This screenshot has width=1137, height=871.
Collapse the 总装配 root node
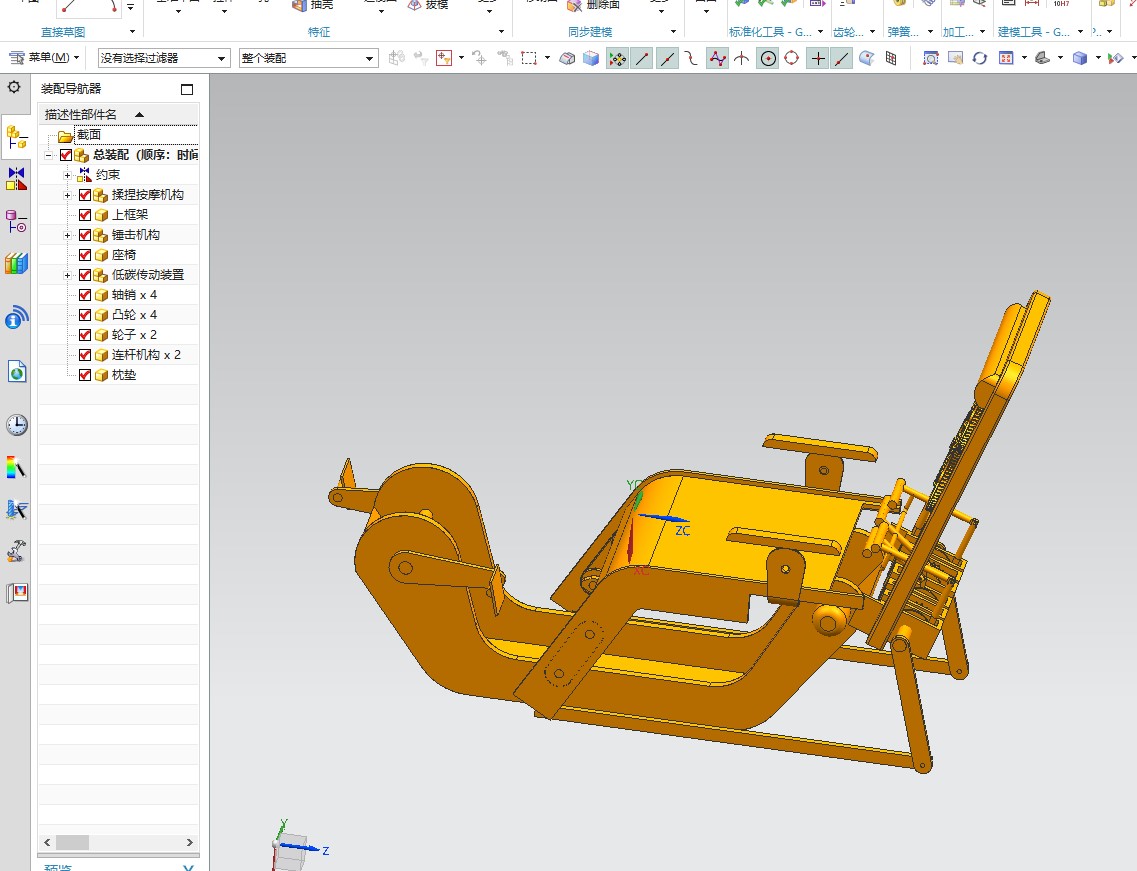click(x=49, y=155)
